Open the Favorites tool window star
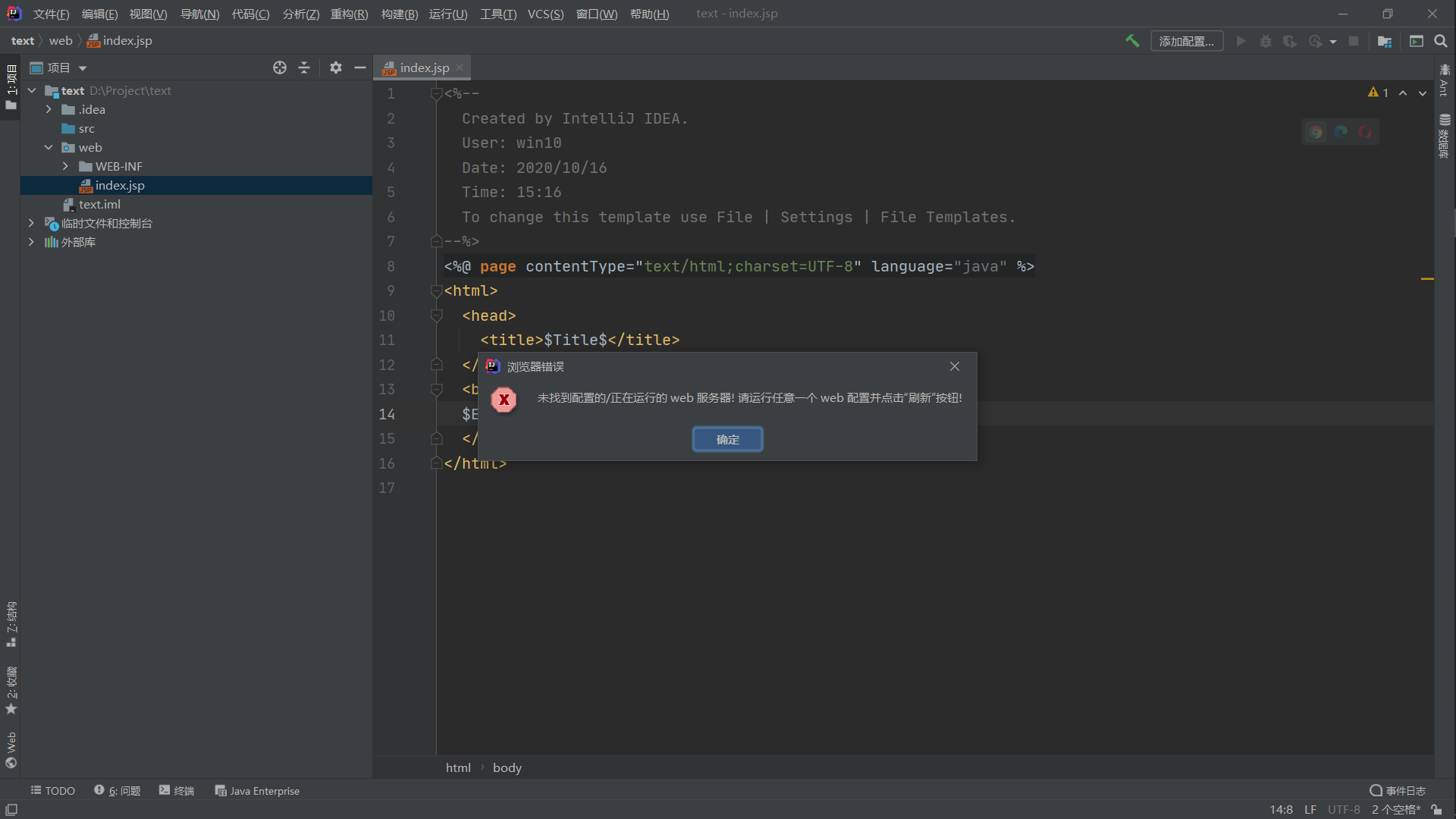 (x=11, y=690)
